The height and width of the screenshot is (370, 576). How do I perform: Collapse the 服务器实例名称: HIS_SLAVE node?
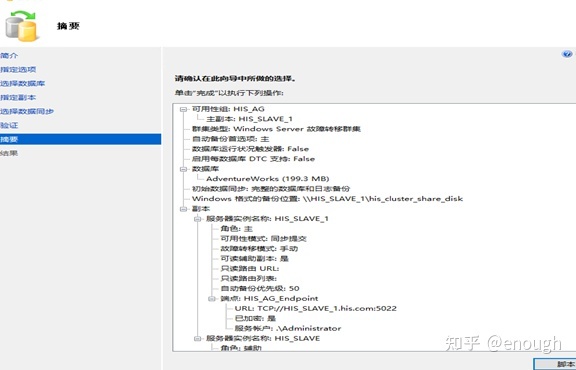pos(197,338)
